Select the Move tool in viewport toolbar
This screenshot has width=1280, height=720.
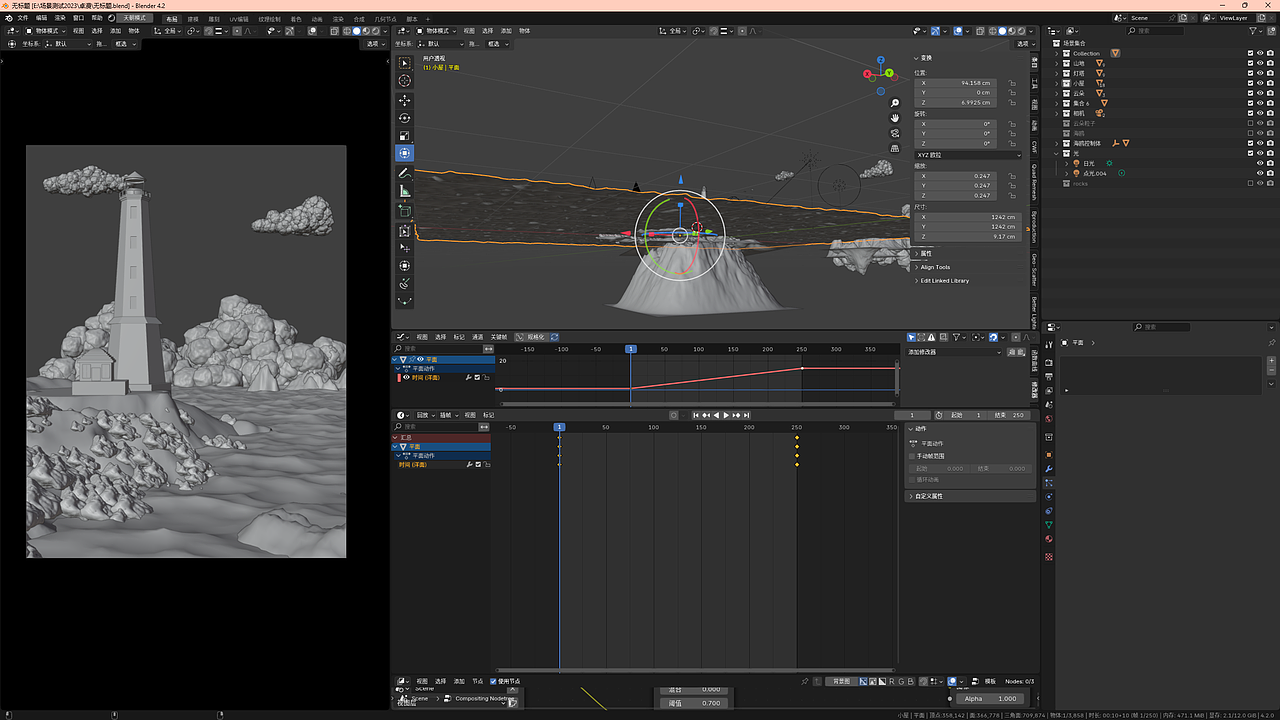404,100
